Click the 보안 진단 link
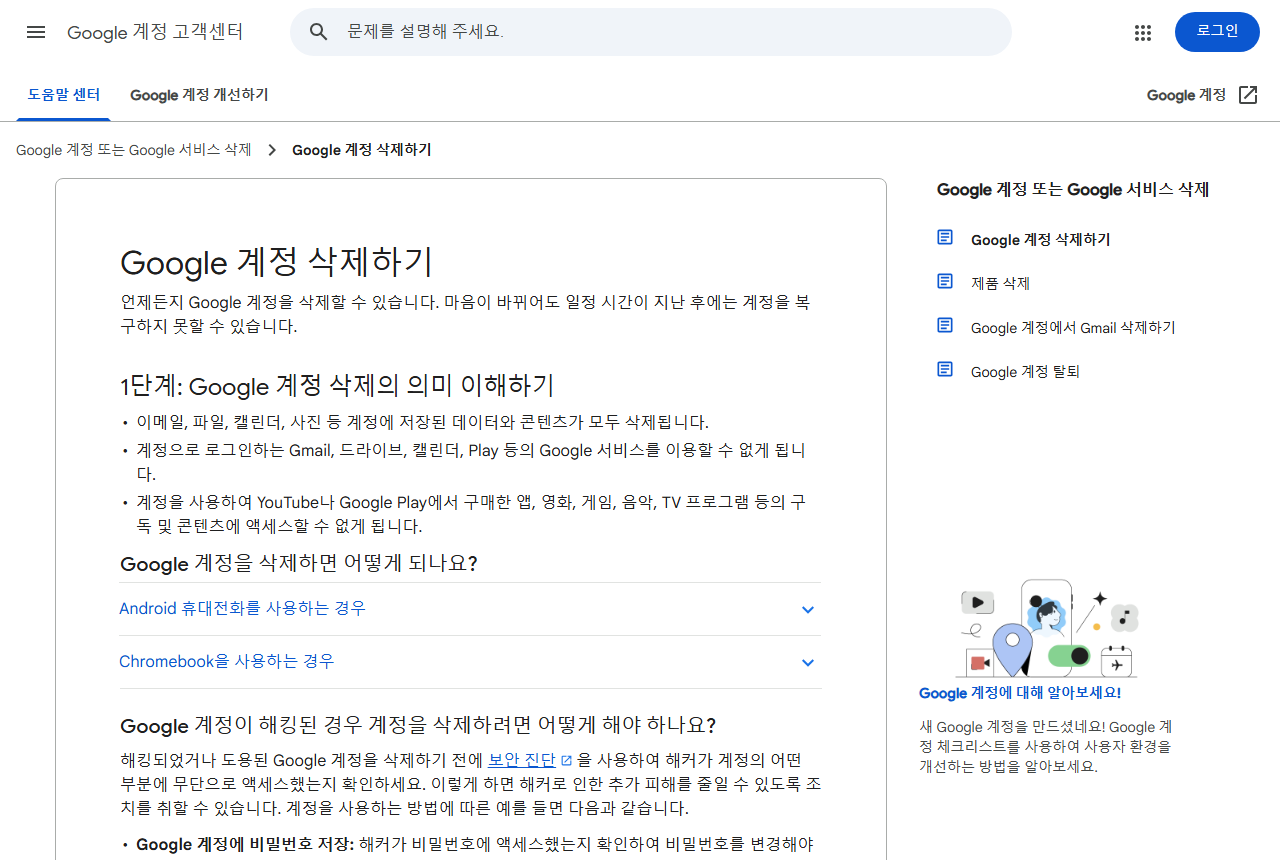 (521, 760)
